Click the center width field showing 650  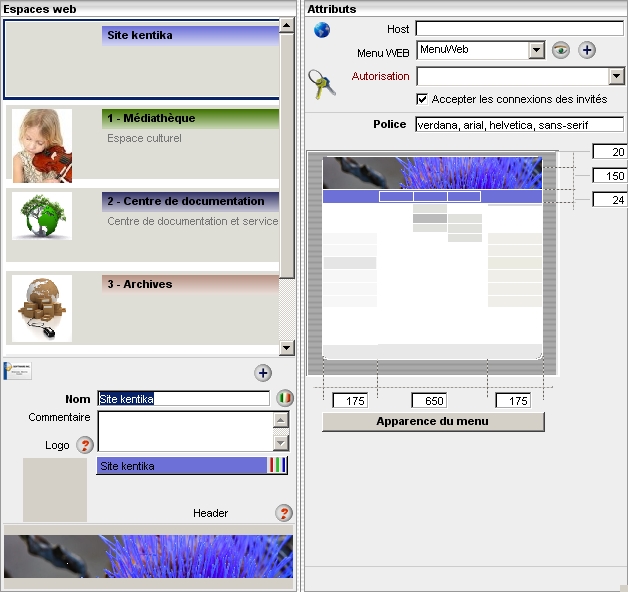point(429,401)
